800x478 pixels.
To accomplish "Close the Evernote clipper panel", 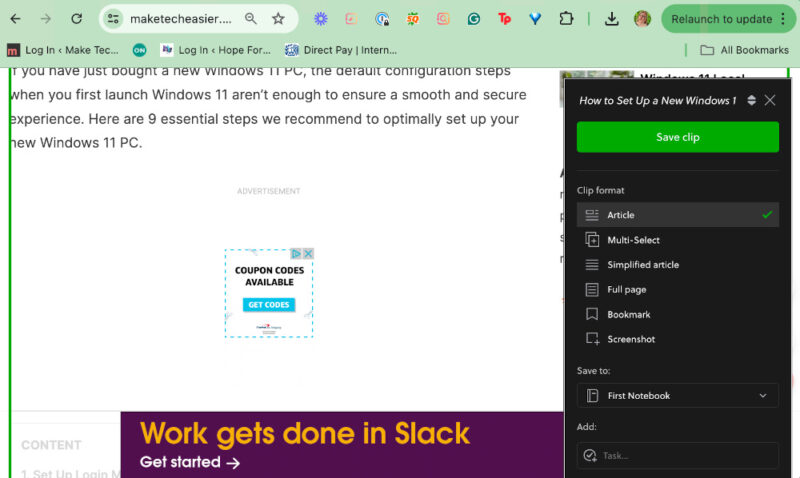I will point(770,100).
